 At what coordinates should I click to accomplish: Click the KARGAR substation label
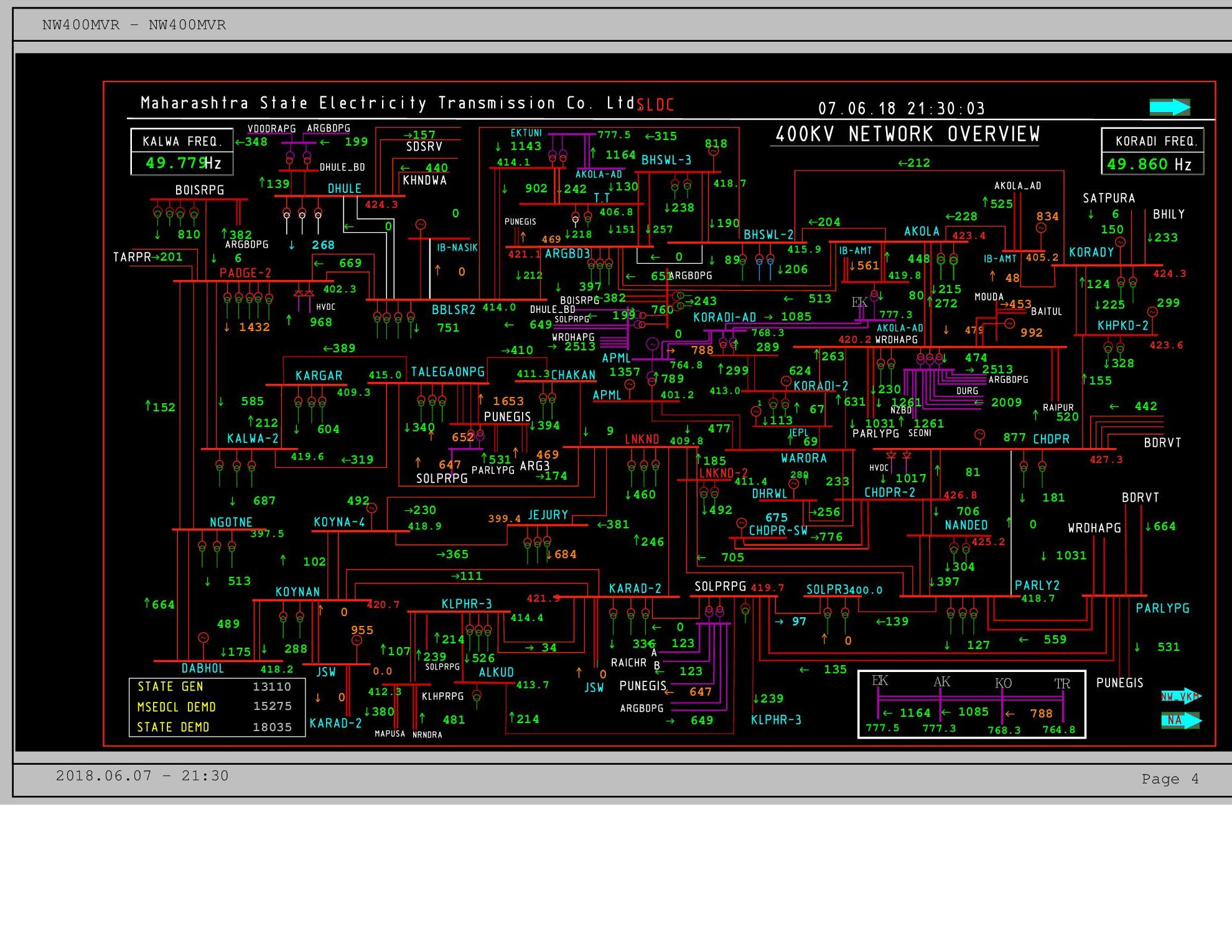[319, 376]
